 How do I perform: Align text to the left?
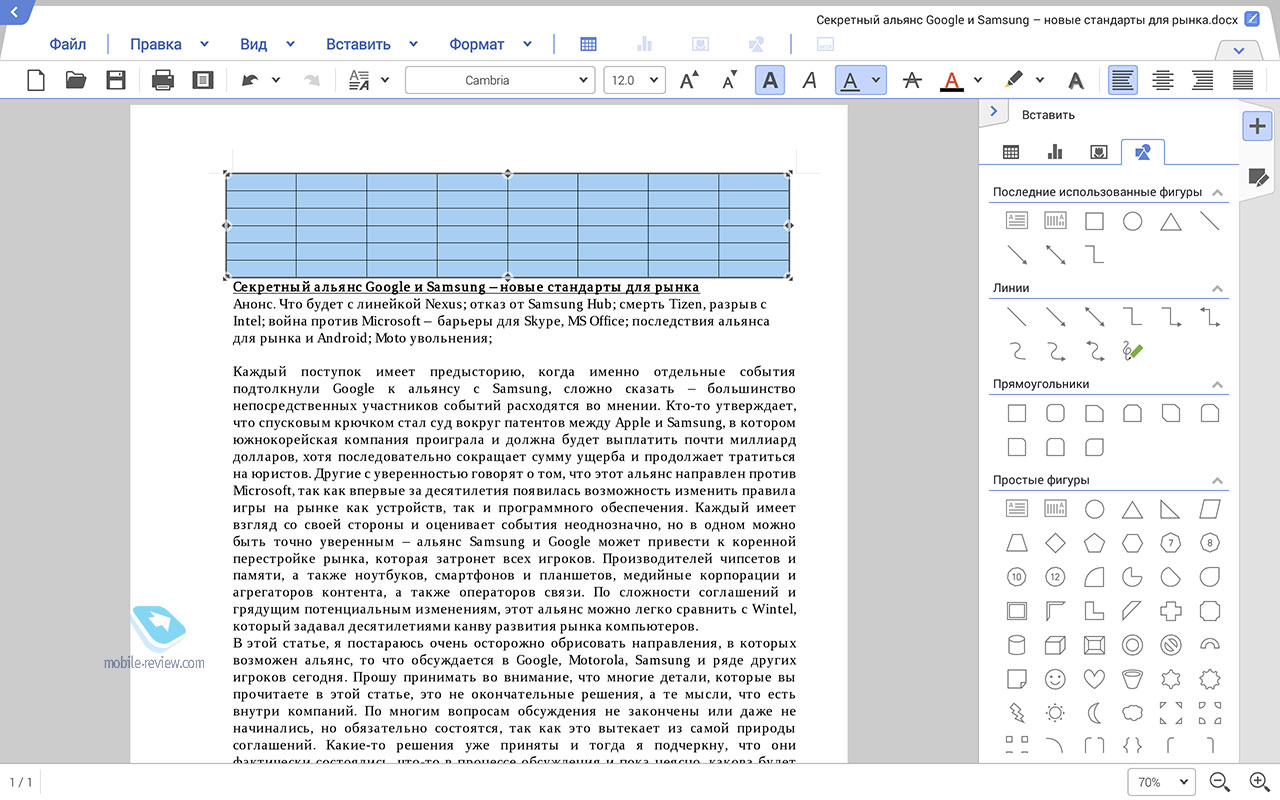click(1123, 80)
